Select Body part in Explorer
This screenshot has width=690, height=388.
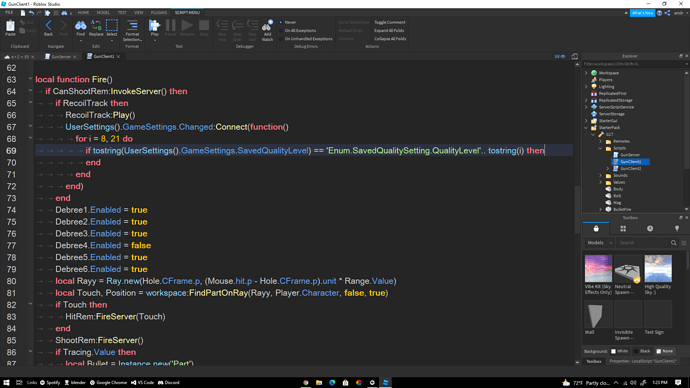click(x=618, y=189)
